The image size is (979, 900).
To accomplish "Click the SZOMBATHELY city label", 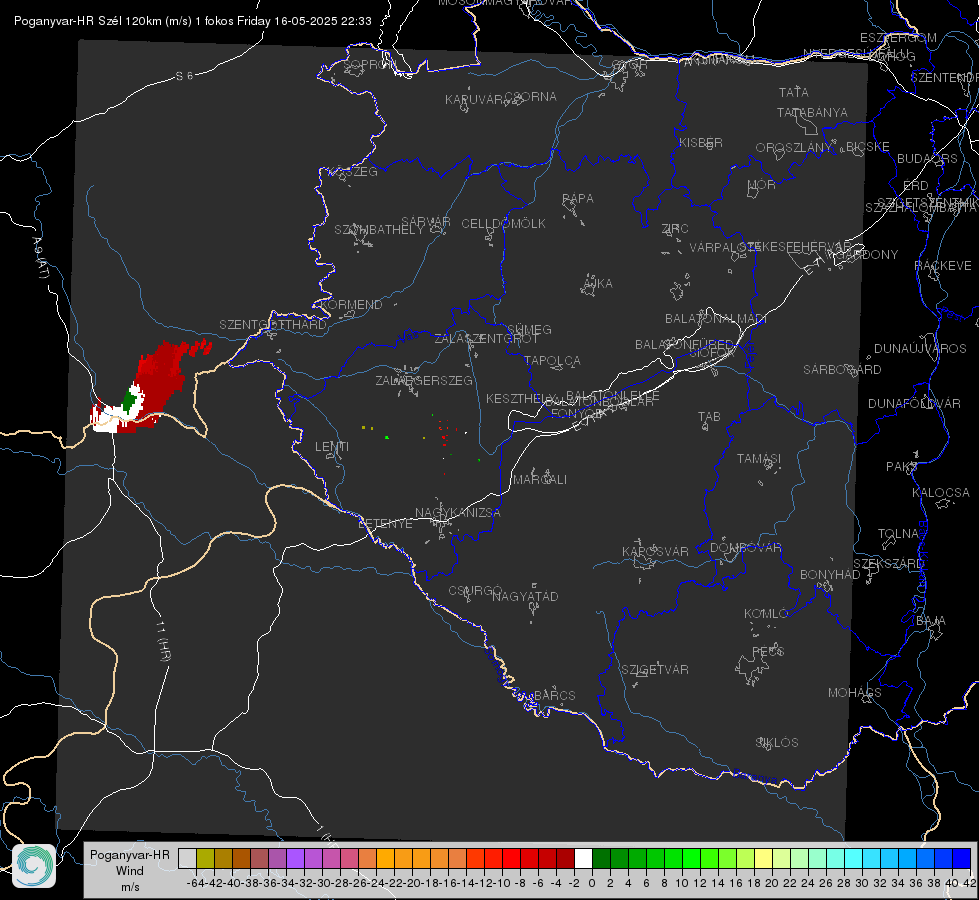I will pos(379,230).
